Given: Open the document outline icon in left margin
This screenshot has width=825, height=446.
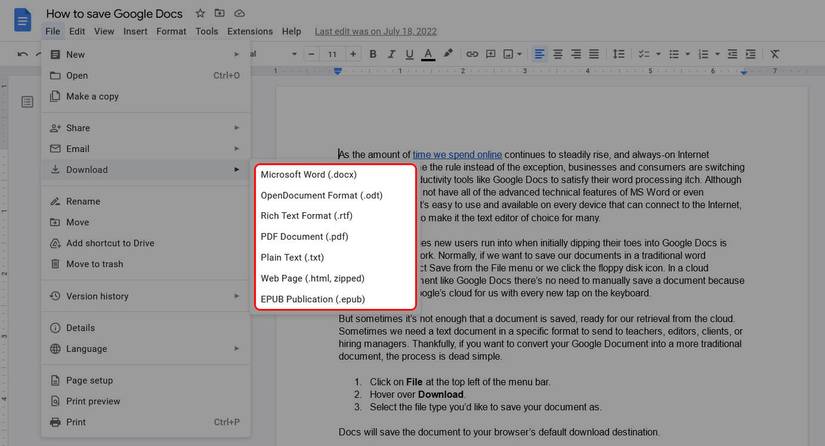Looking at the screenshot, I should (x=27, y=102).
